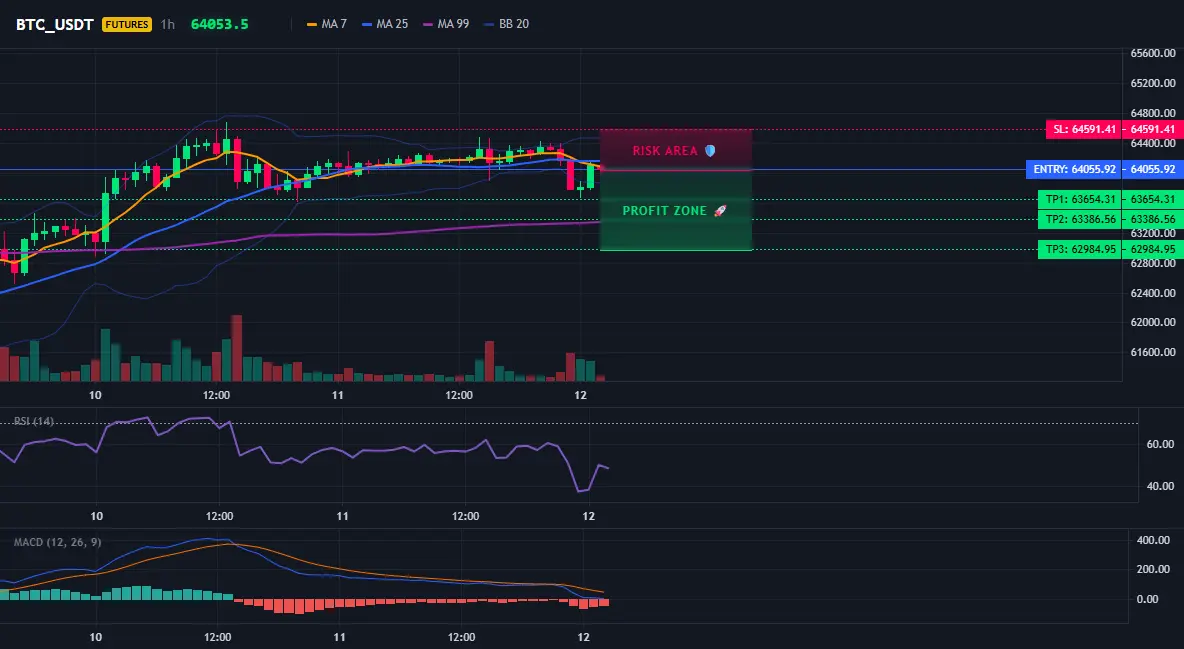This screenshot has height=649, width=1184.
Task: Click date label 12 under price chart
Action: tap(580, 395)
